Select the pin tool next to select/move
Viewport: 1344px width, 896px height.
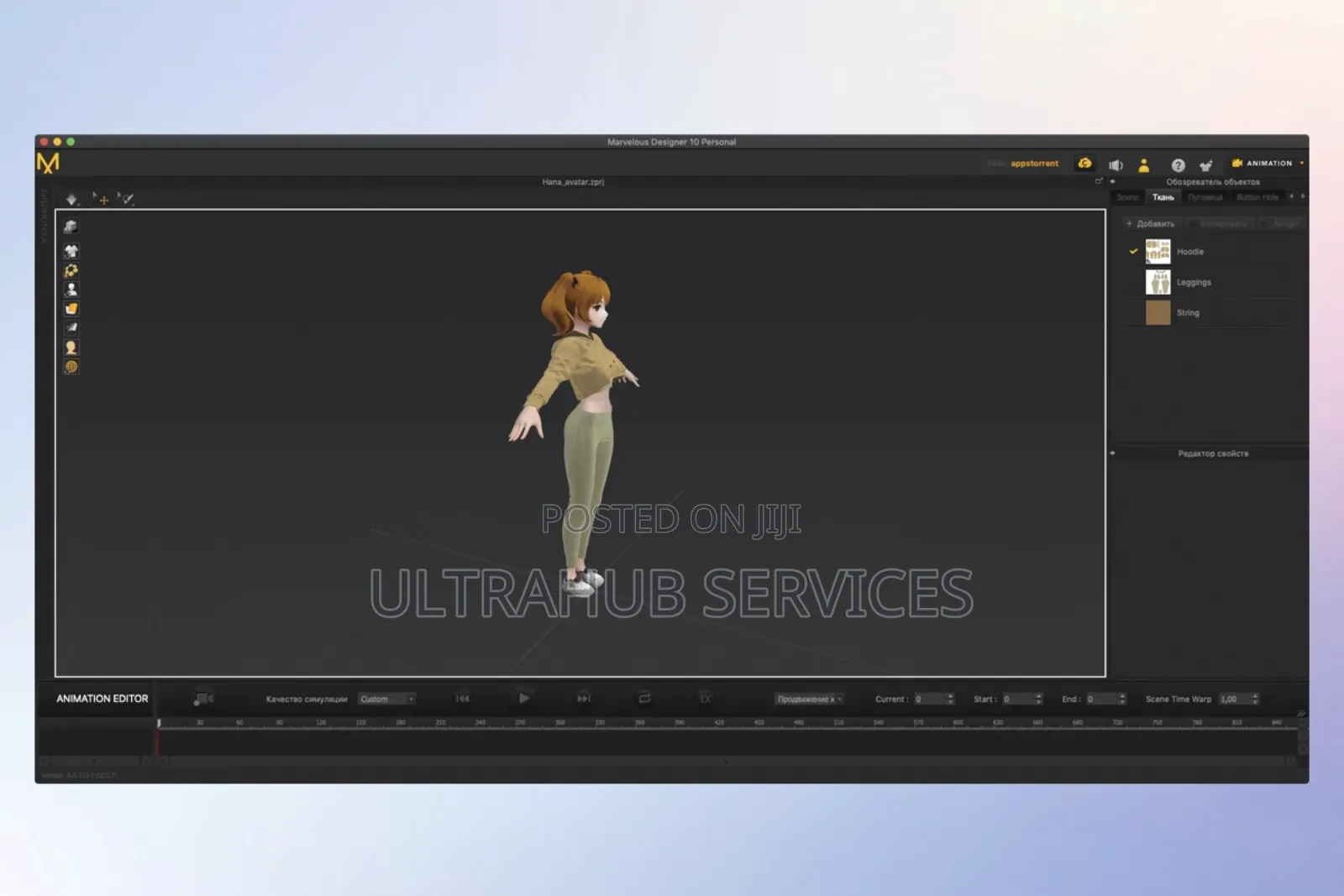(x=126, y=199)
